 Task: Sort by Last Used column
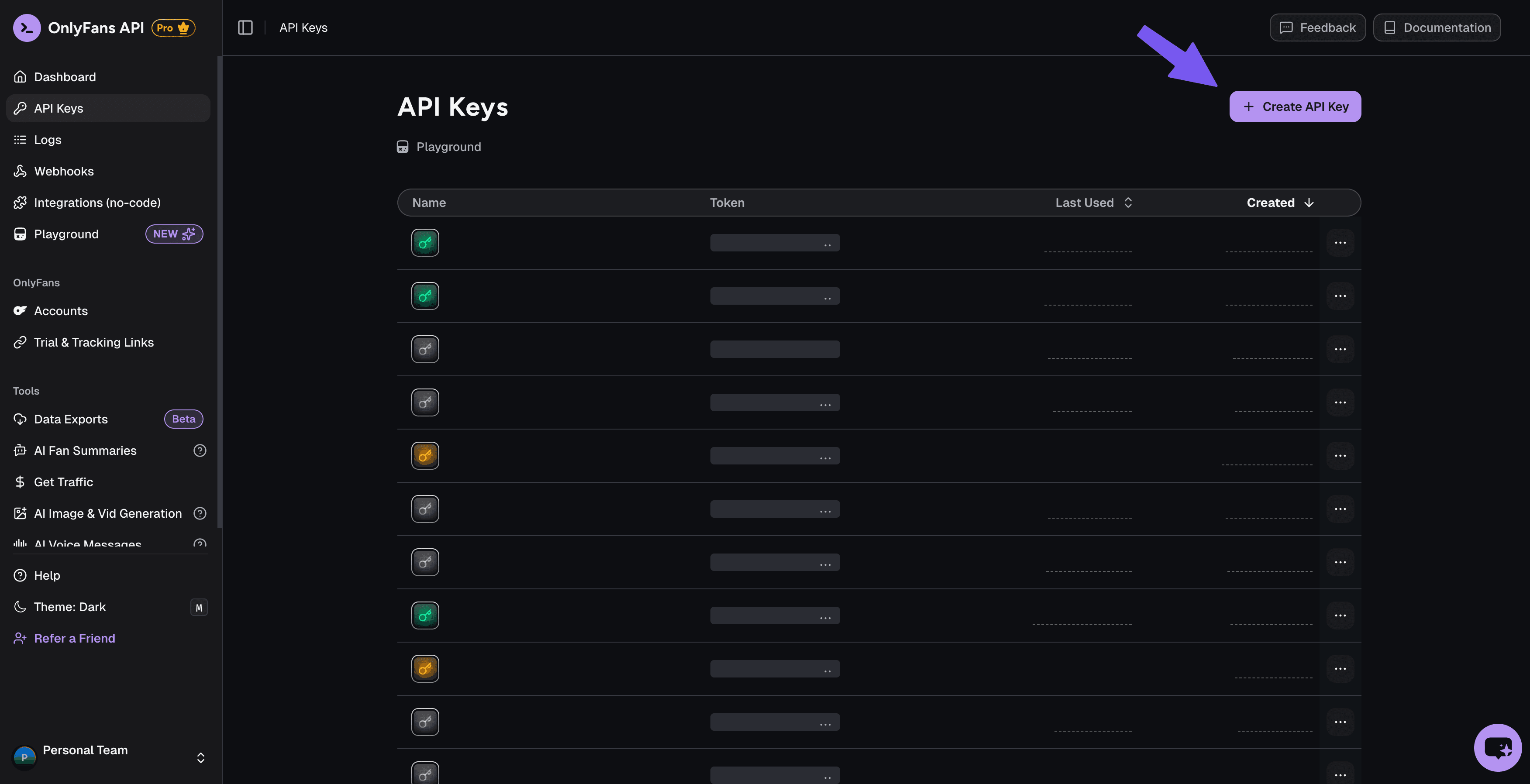pos(1093,203)
